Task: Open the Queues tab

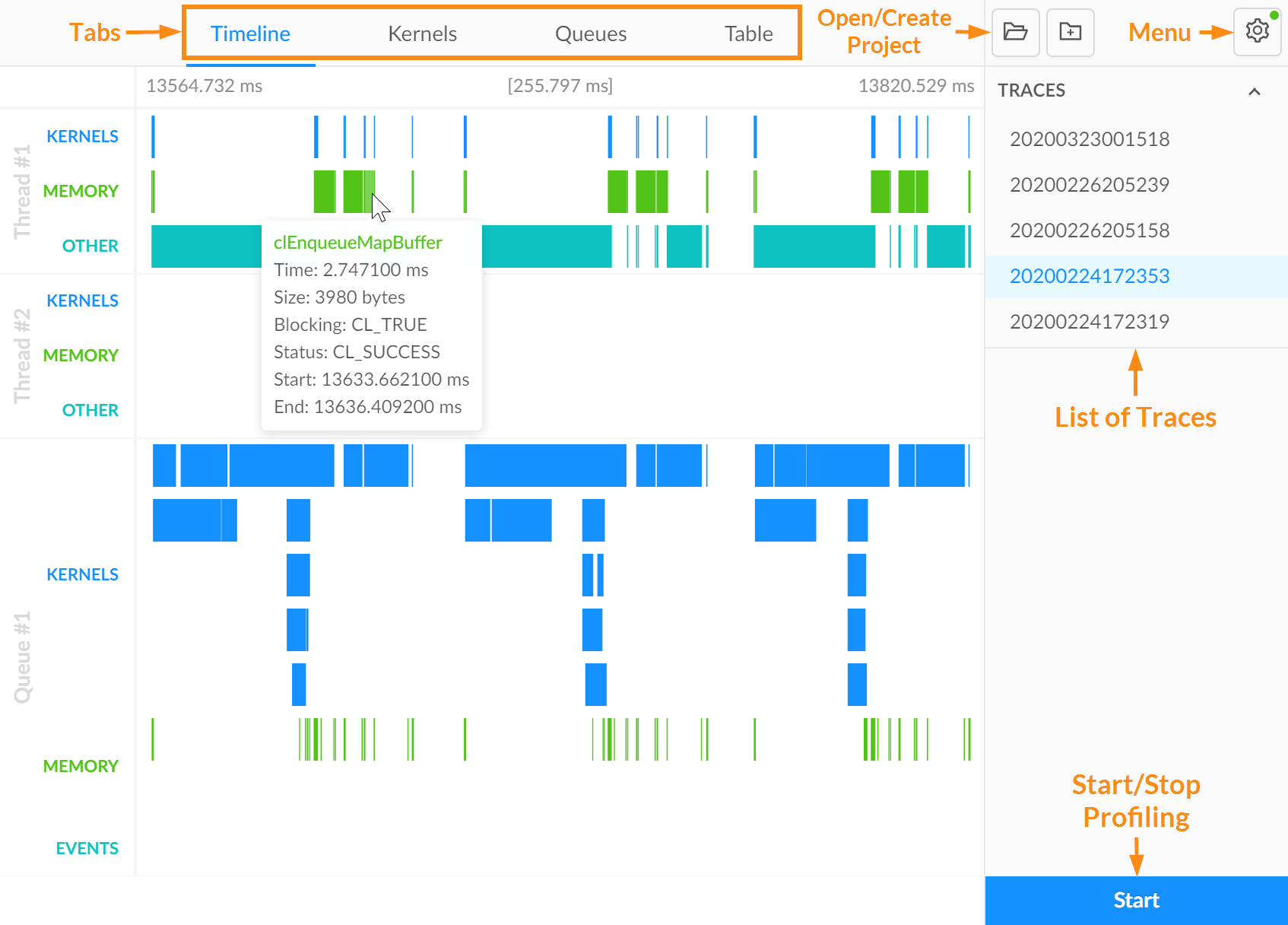Action: (x=591, y=33)
